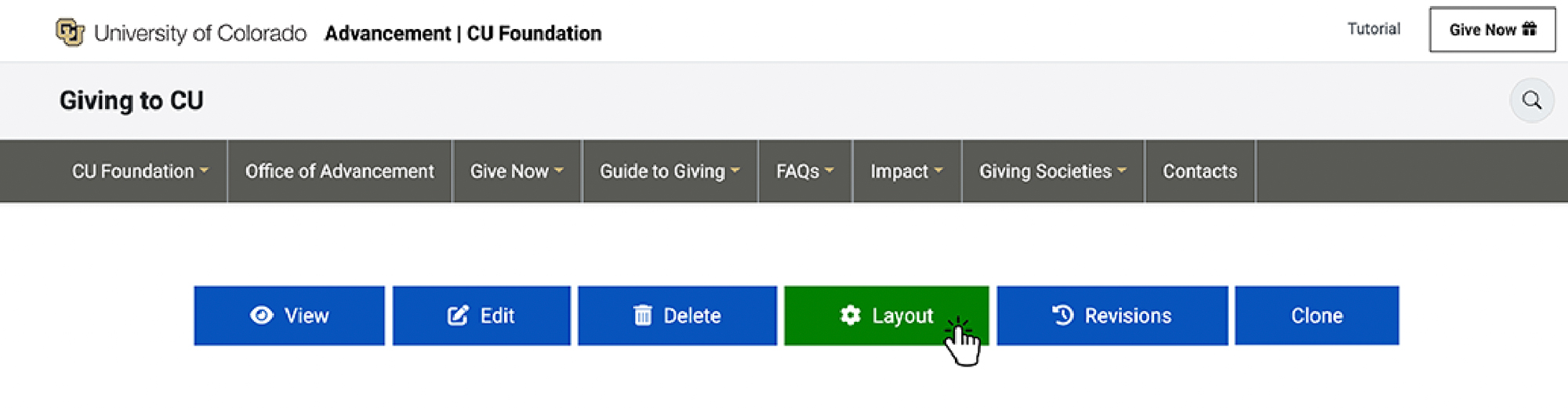
Task: Click the CU interlocking logo icon
Action: (x=71, y=33)
